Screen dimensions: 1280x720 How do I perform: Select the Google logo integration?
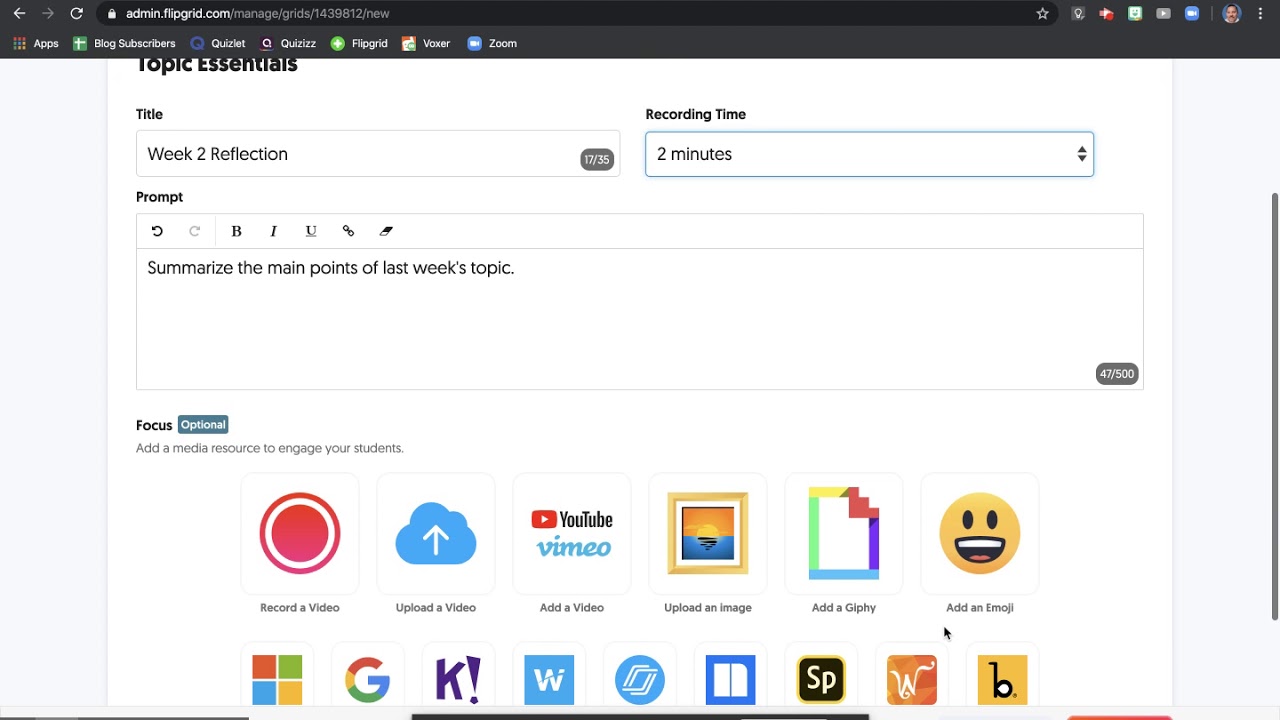click(x=368, y=680)
